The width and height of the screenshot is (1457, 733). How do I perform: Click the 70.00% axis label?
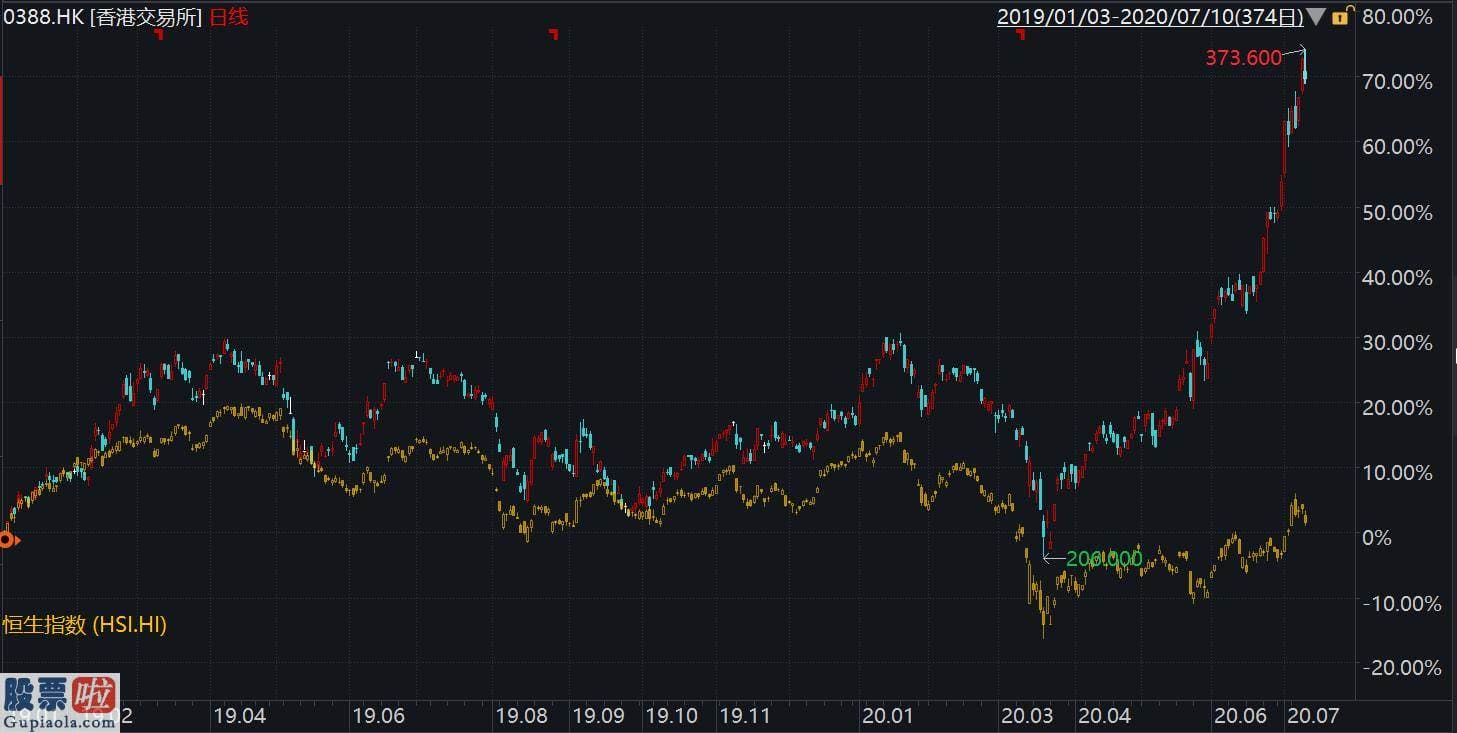coord(1397,81)
